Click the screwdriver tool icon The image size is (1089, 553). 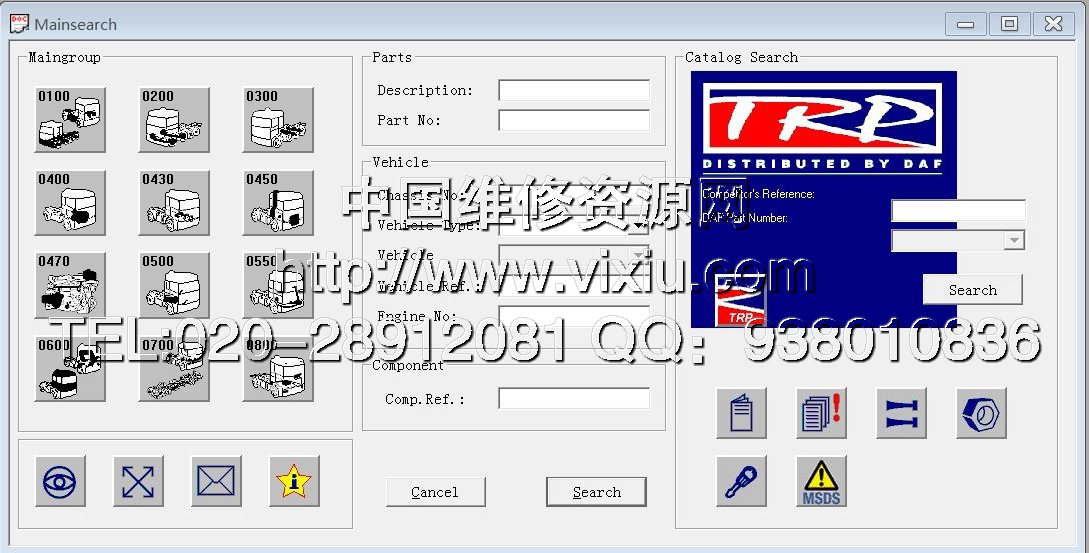[x=741, y=481]
